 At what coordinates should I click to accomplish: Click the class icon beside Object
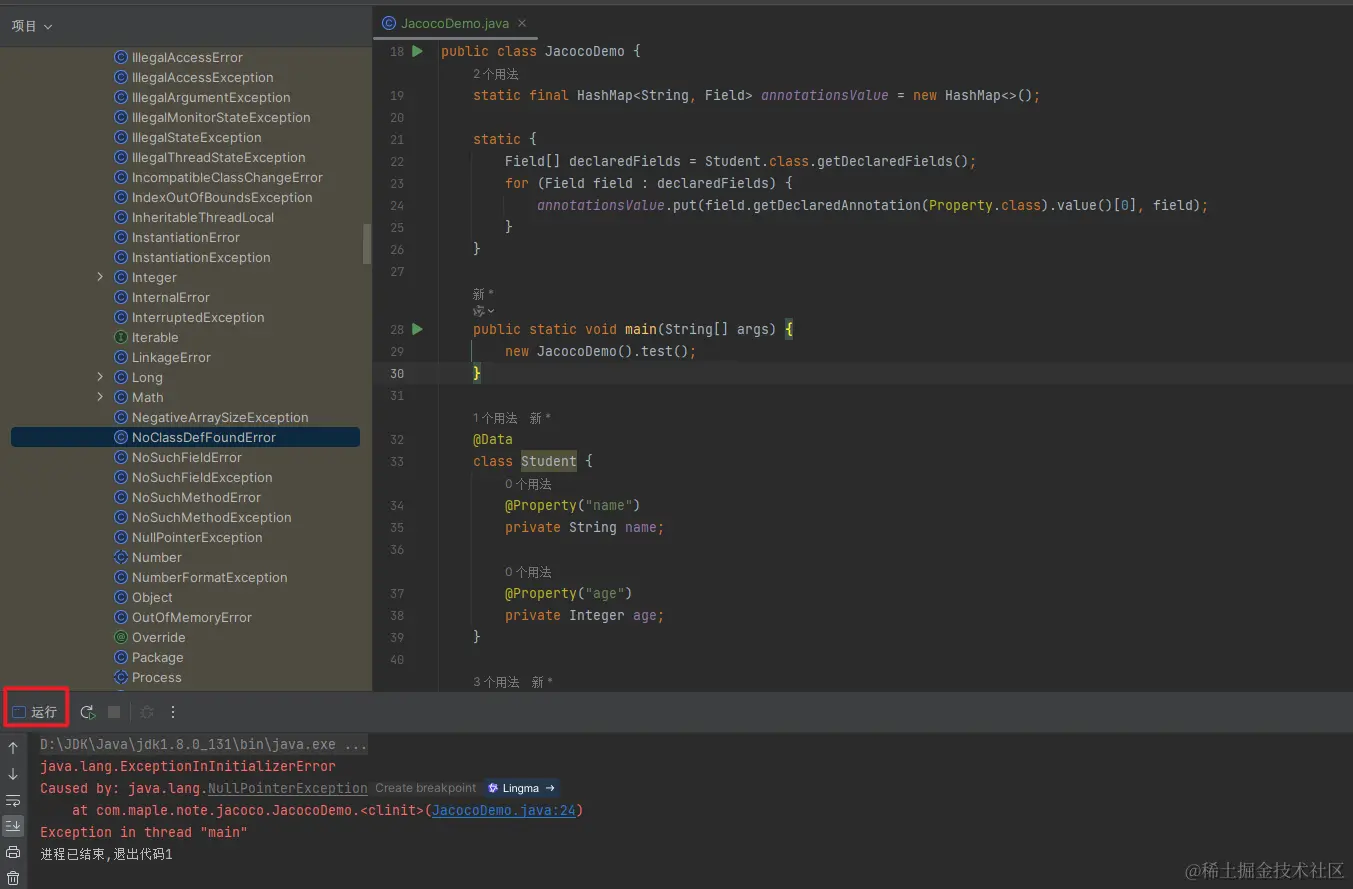coord(121,598)
